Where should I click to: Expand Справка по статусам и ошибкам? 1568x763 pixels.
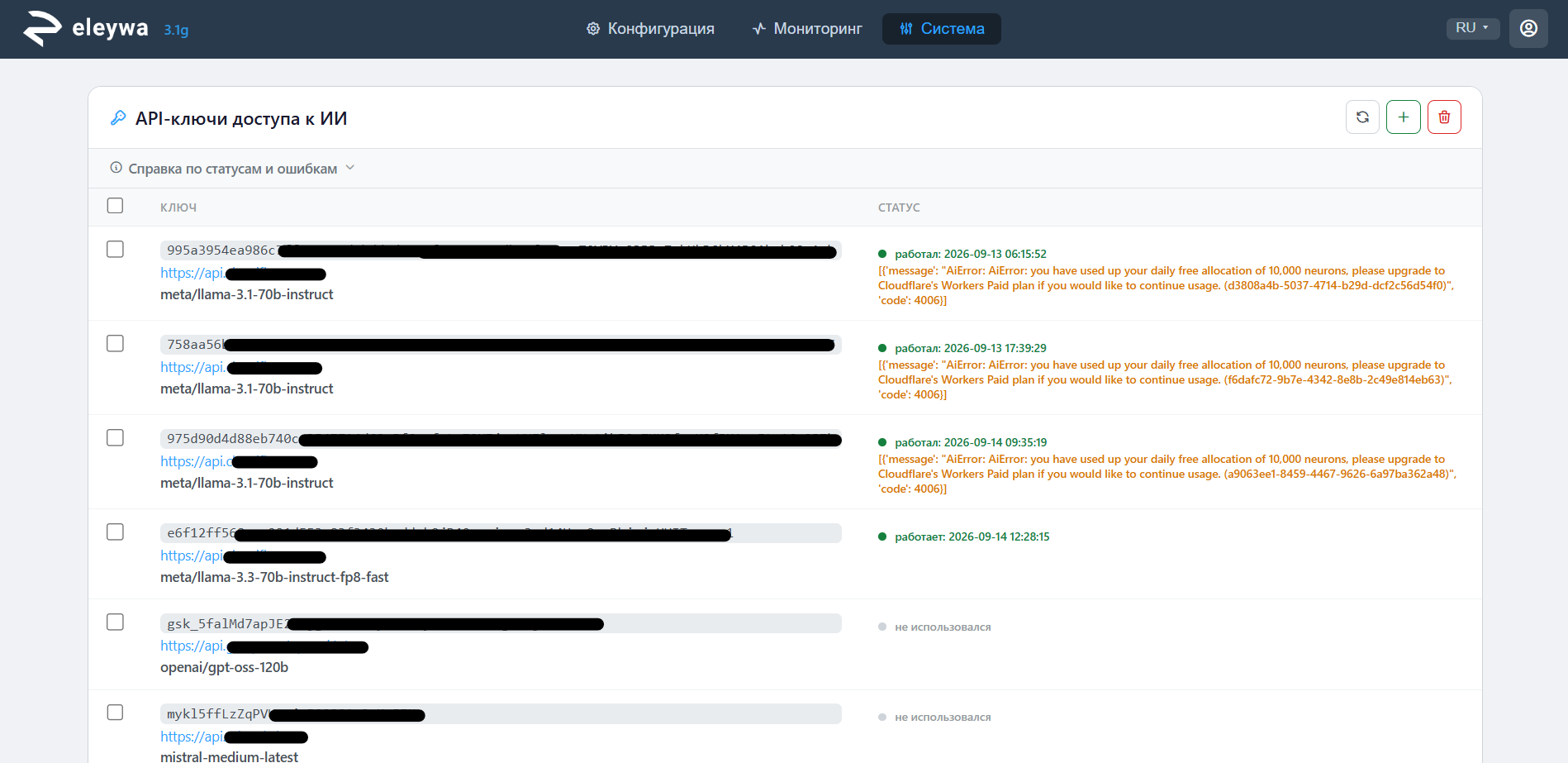pyautogui.click(x=233, y=169)
